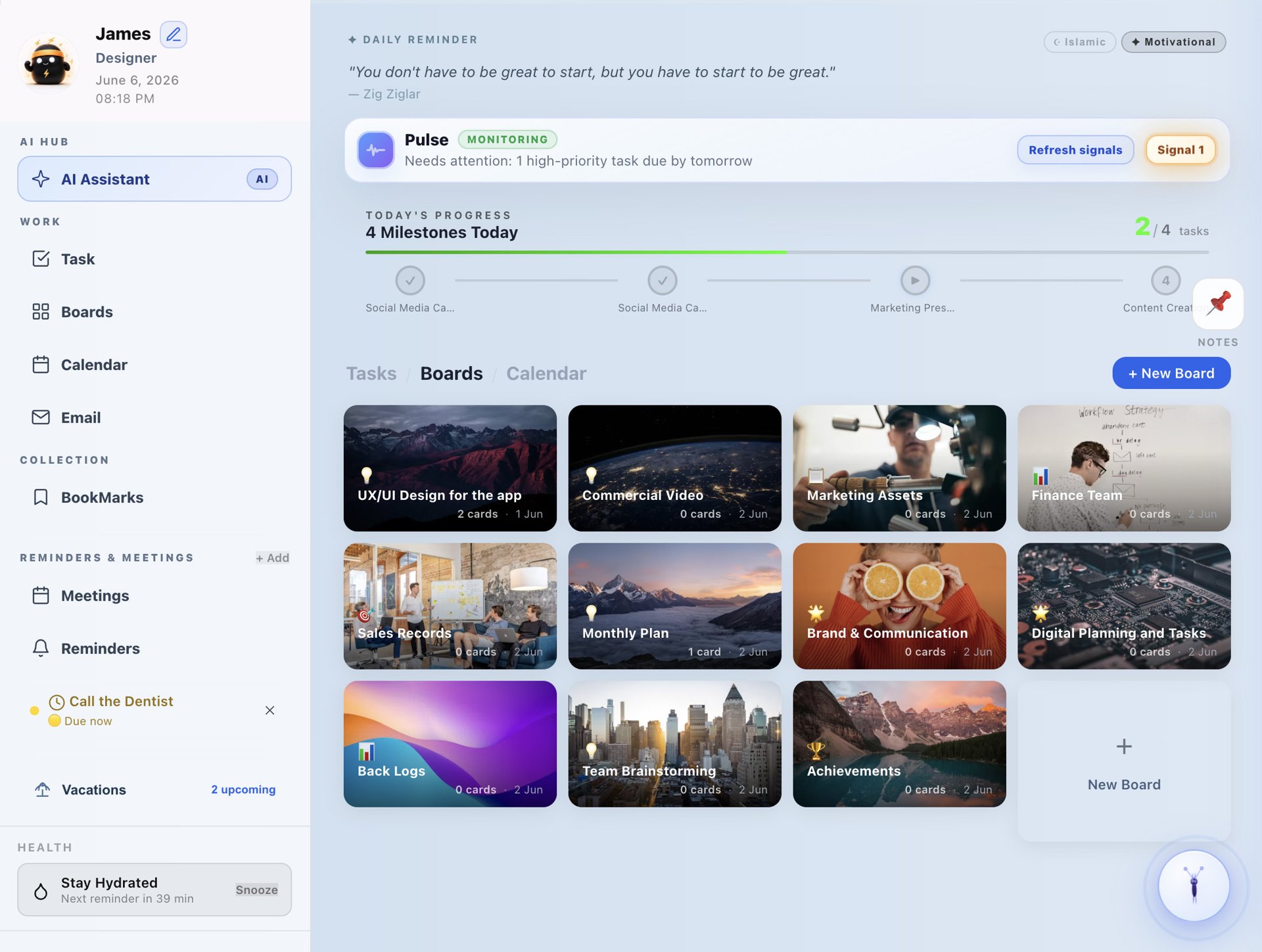Image resolution: width=1262 pixels, height=952 pixels.
Task: Click the chart icon on Back Logs board
Action: [x=366, y=750]
